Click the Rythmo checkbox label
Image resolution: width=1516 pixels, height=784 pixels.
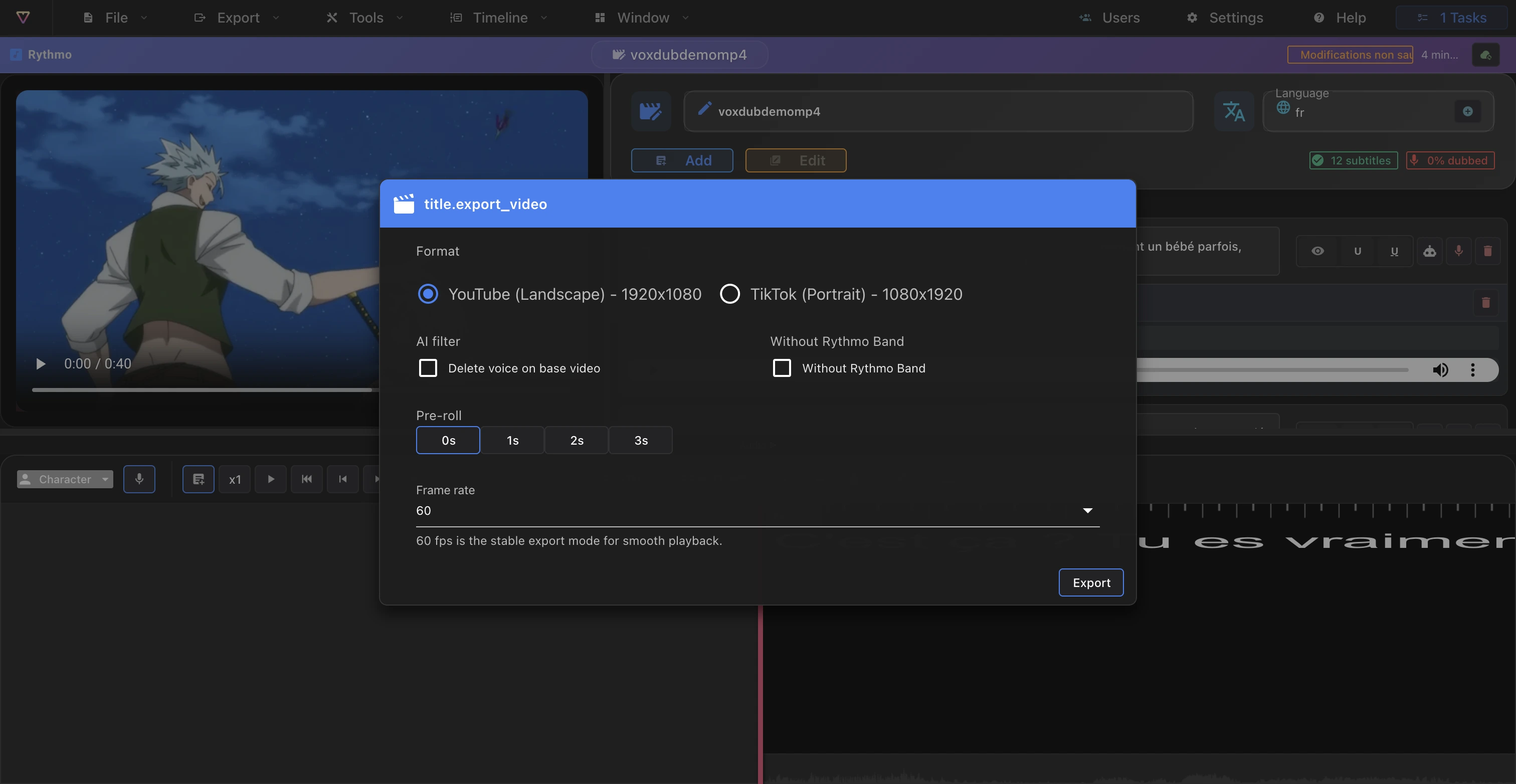[41, 54]
